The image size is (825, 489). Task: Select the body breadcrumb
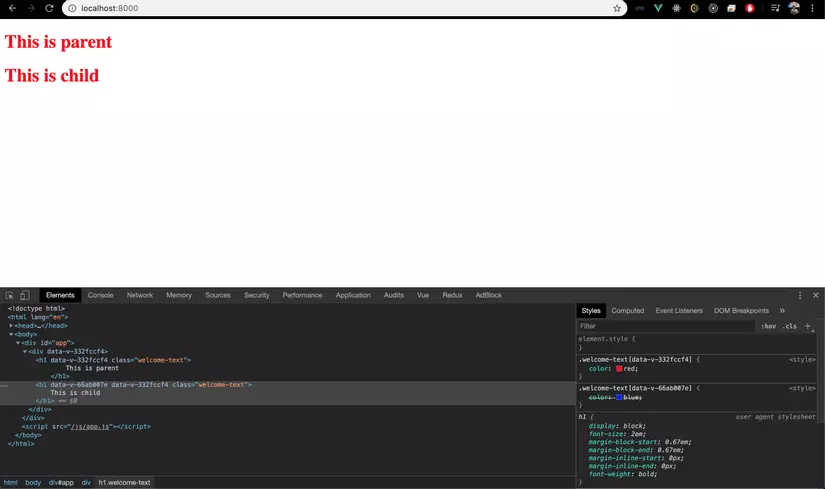pyautogui.click(x=33, y=482)
